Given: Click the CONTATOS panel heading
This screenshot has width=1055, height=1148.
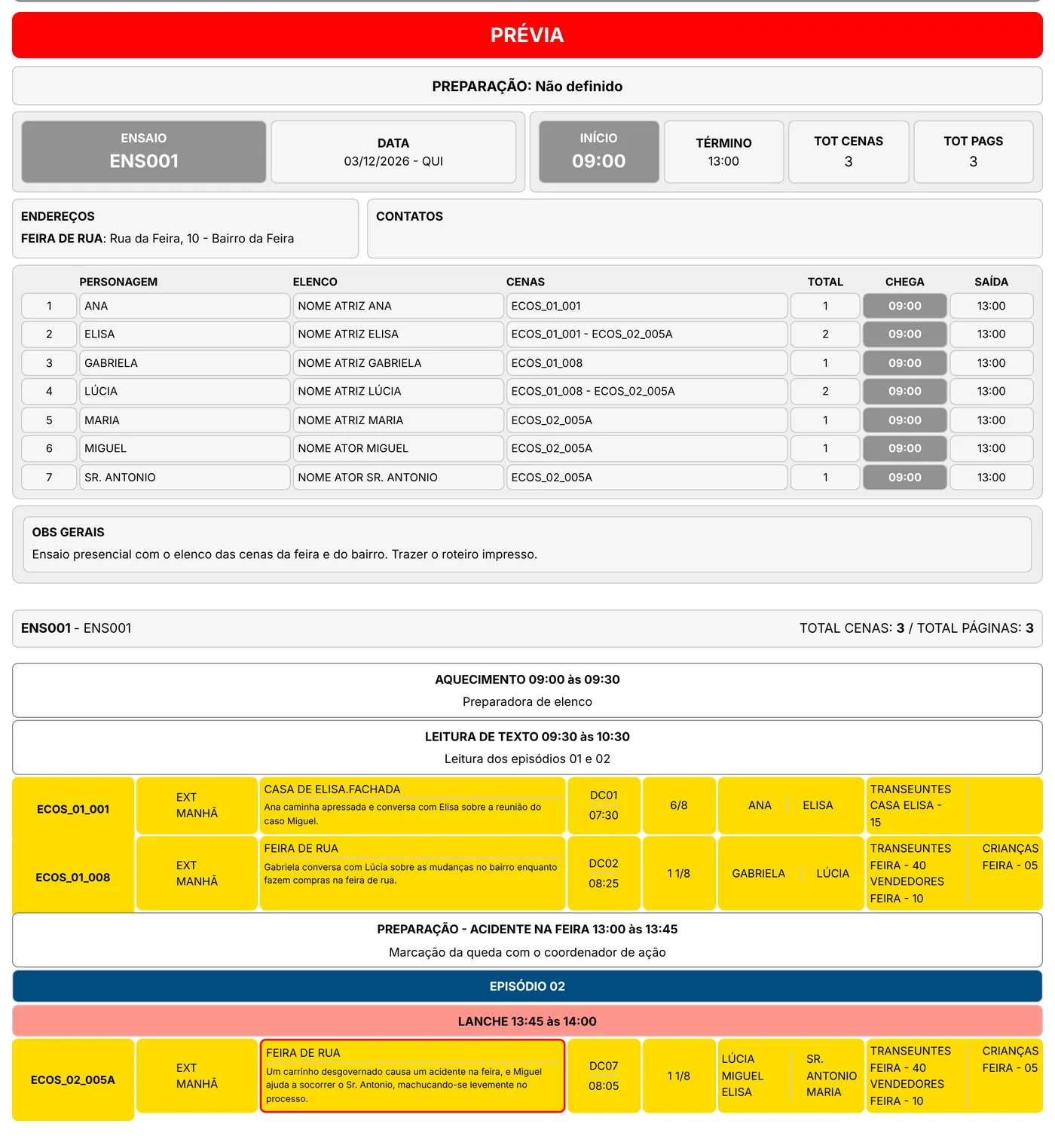Looking at the screenshot, I should click(409, 216).
